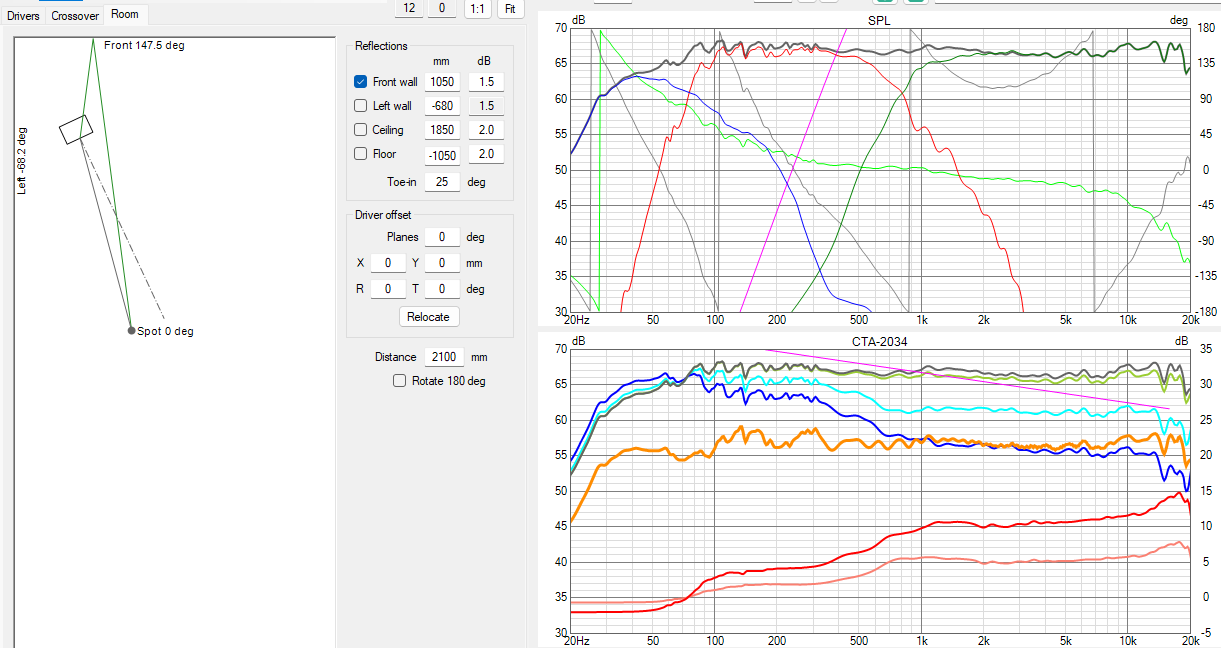Enable the Ceiling reflection checkbox

point(361,130)
